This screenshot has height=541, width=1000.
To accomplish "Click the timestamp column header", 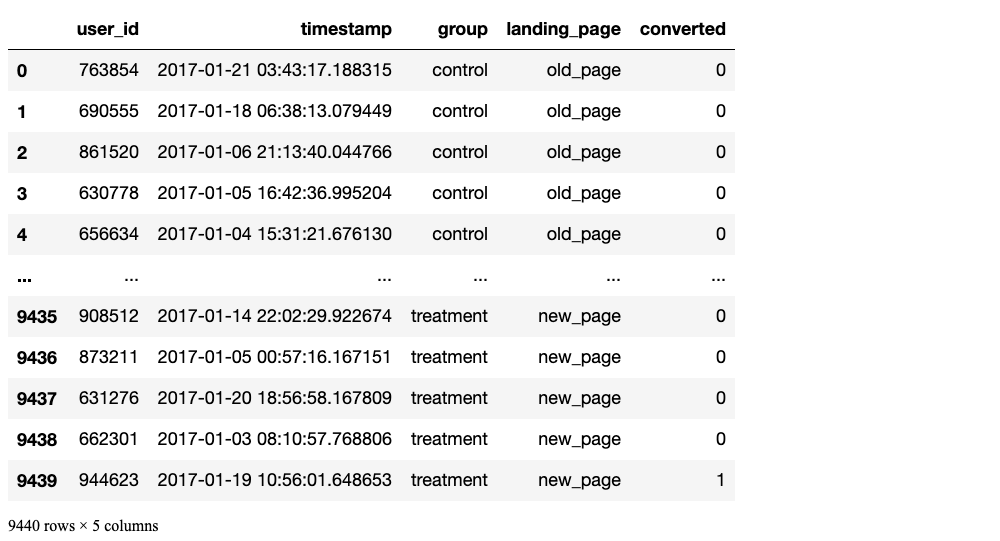I will [346, 30].
